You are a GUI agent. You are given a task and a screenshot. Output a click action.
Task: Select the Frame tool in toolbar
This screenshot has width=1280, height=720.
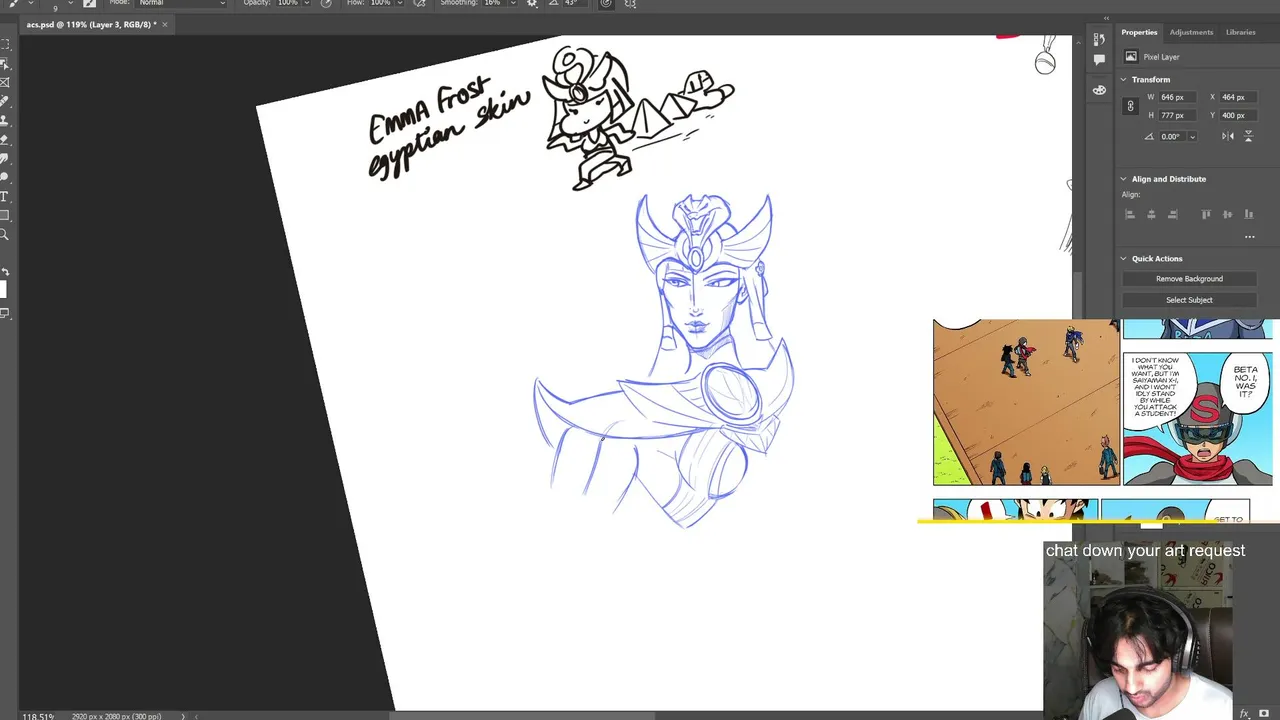pos(4,82)
